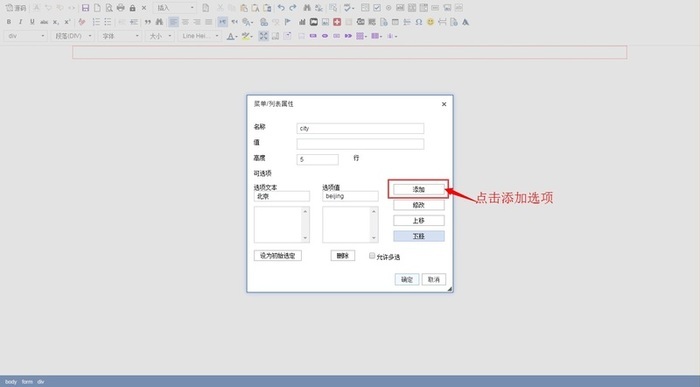The width and height of the screenshot is (700, 387).
Task: Toggle Strikethrough formatting
Action: click(44, 22)
